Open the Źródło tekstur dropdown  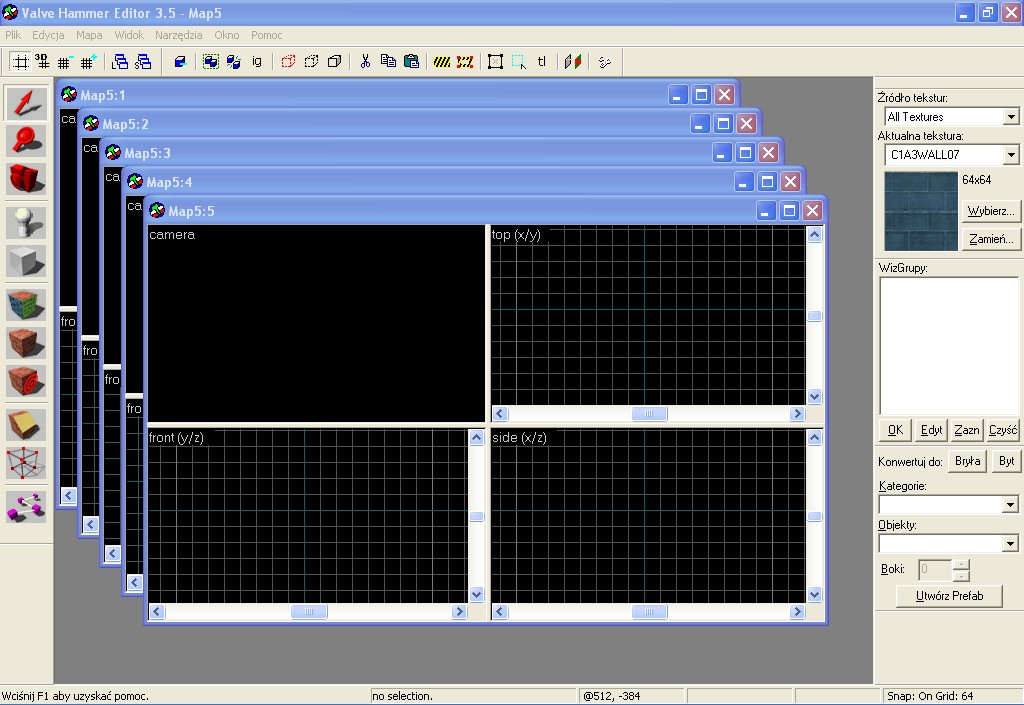pos(1011,117)
